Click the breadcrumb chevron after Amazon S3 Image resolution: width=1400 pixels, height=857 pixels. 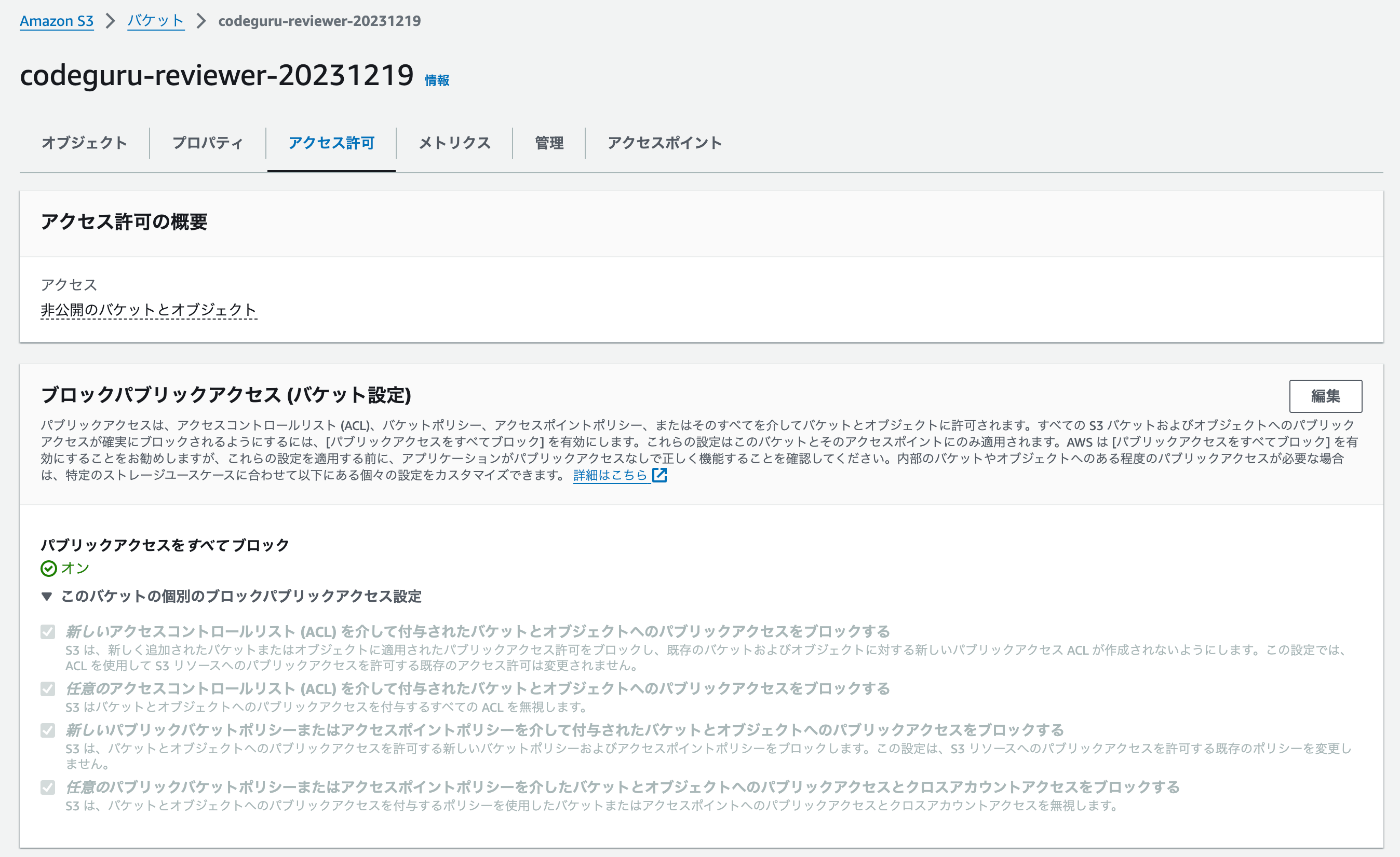110,21
